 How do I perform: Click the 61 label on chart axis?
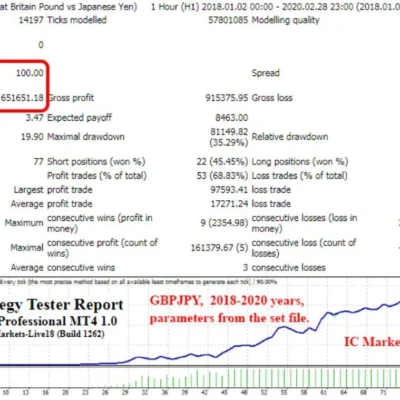(x=323, y=392)
